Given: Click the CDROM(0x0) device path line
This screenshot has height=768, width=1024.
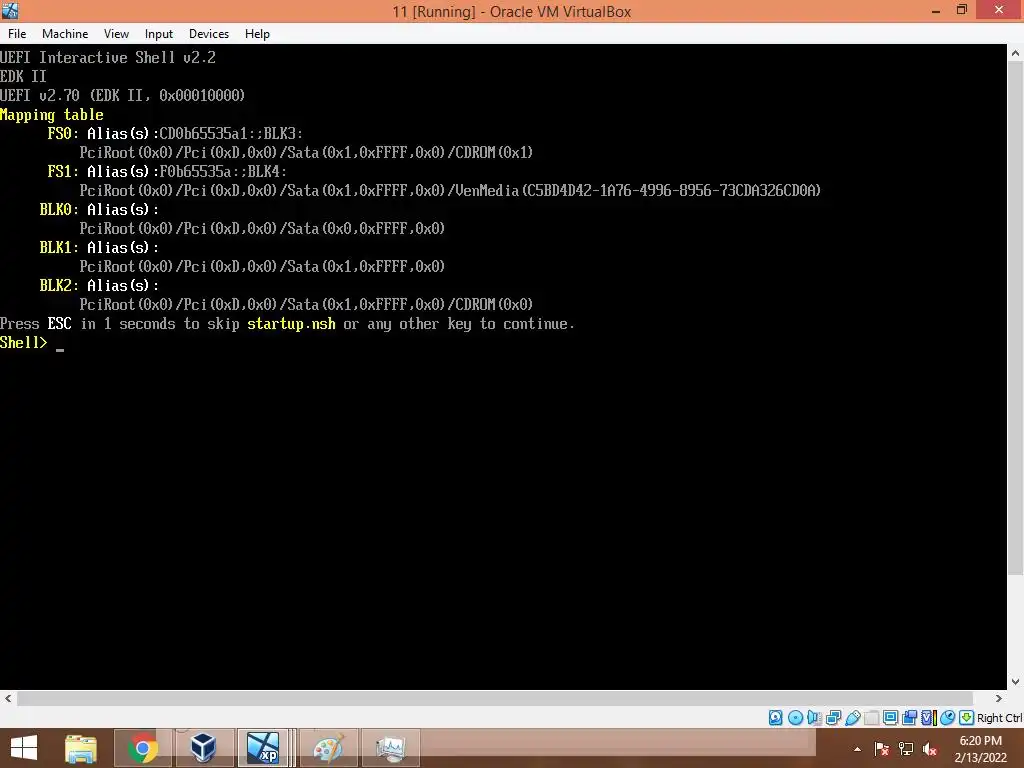Looking at the screenshot, I should coord(306,304).
